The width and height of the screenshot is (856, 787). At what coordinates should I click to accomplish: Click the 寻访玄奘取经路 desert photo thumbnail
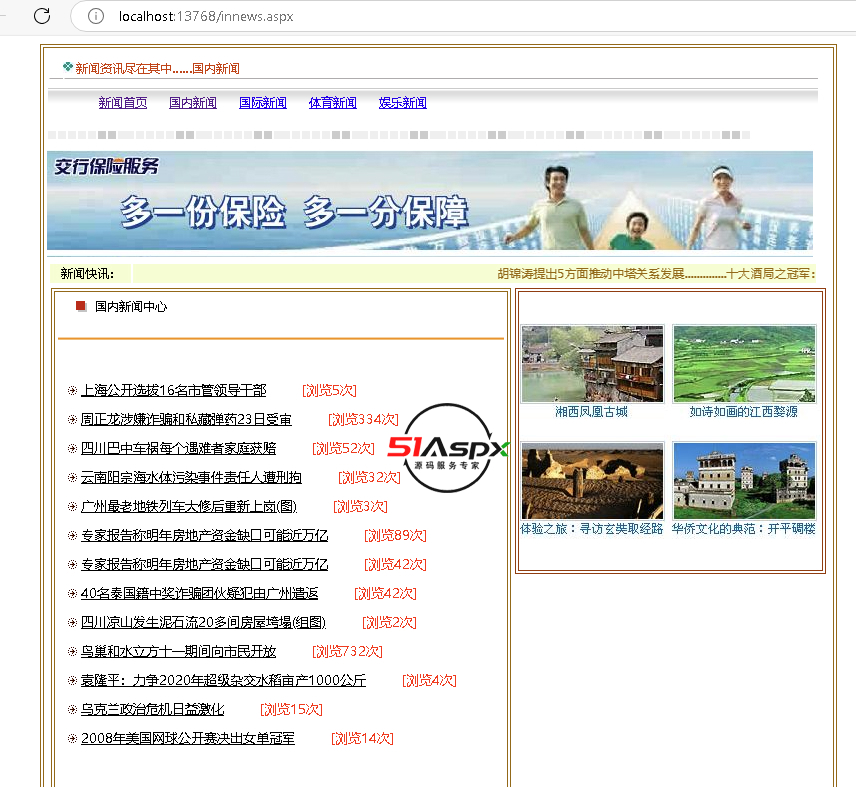(592, 481)
